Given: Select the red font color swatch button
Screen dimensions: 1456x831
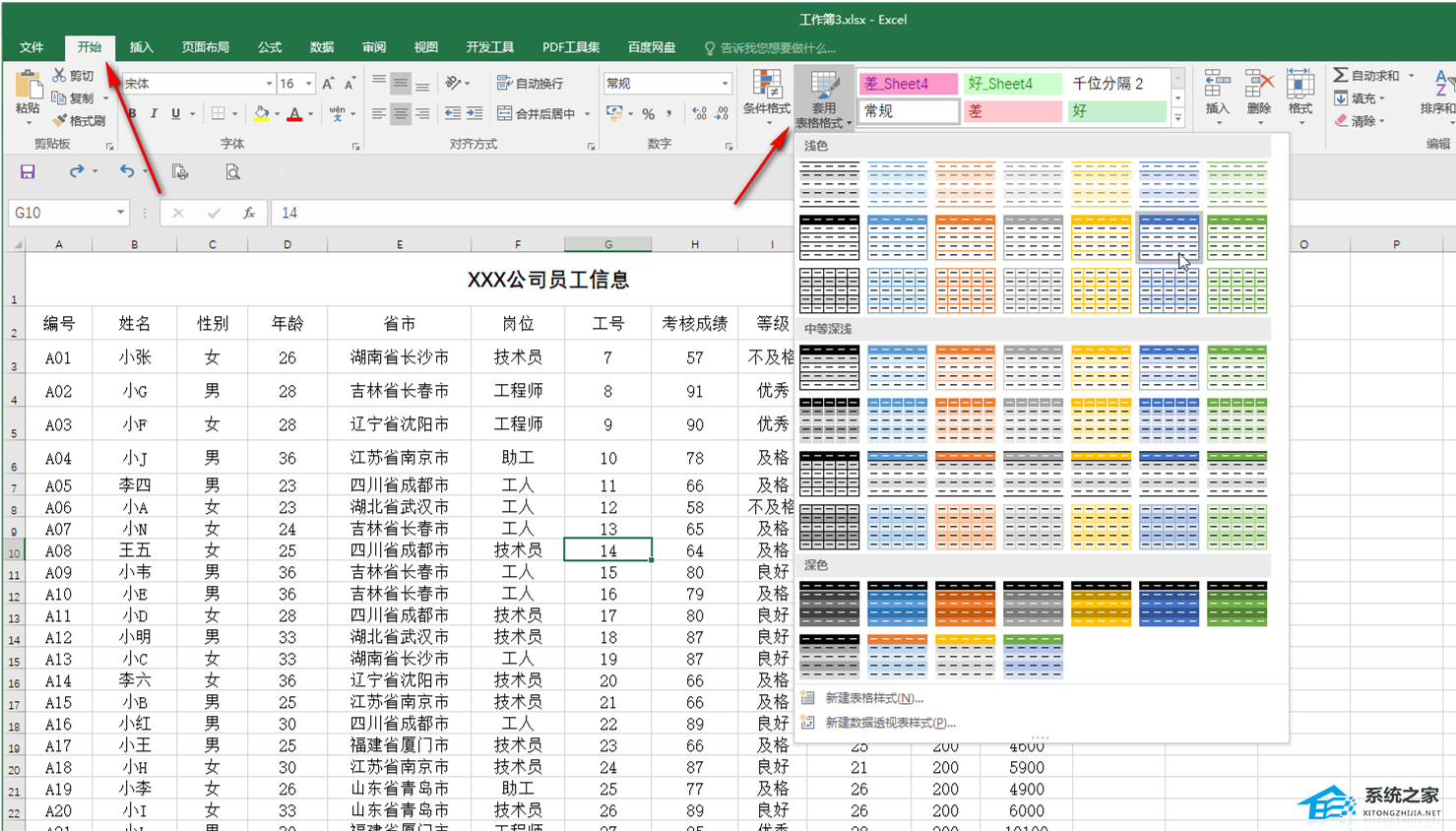Looking at the screenshot, I should [294, 114].
